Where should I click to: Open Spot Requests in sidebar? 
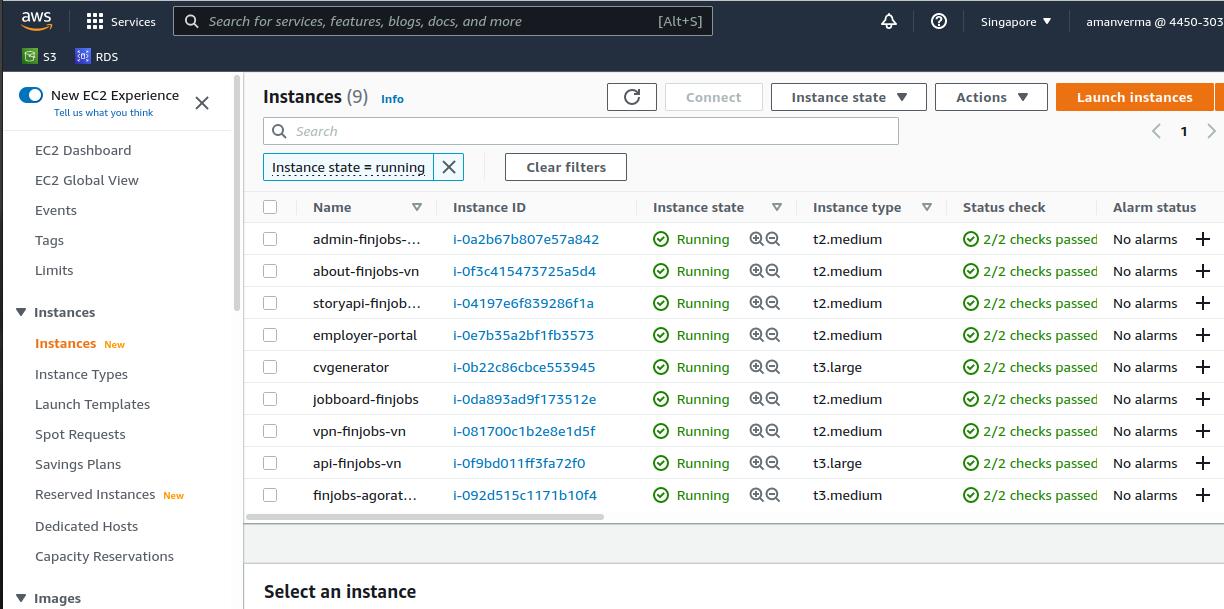pyautogui.click(x=80, y=434)
